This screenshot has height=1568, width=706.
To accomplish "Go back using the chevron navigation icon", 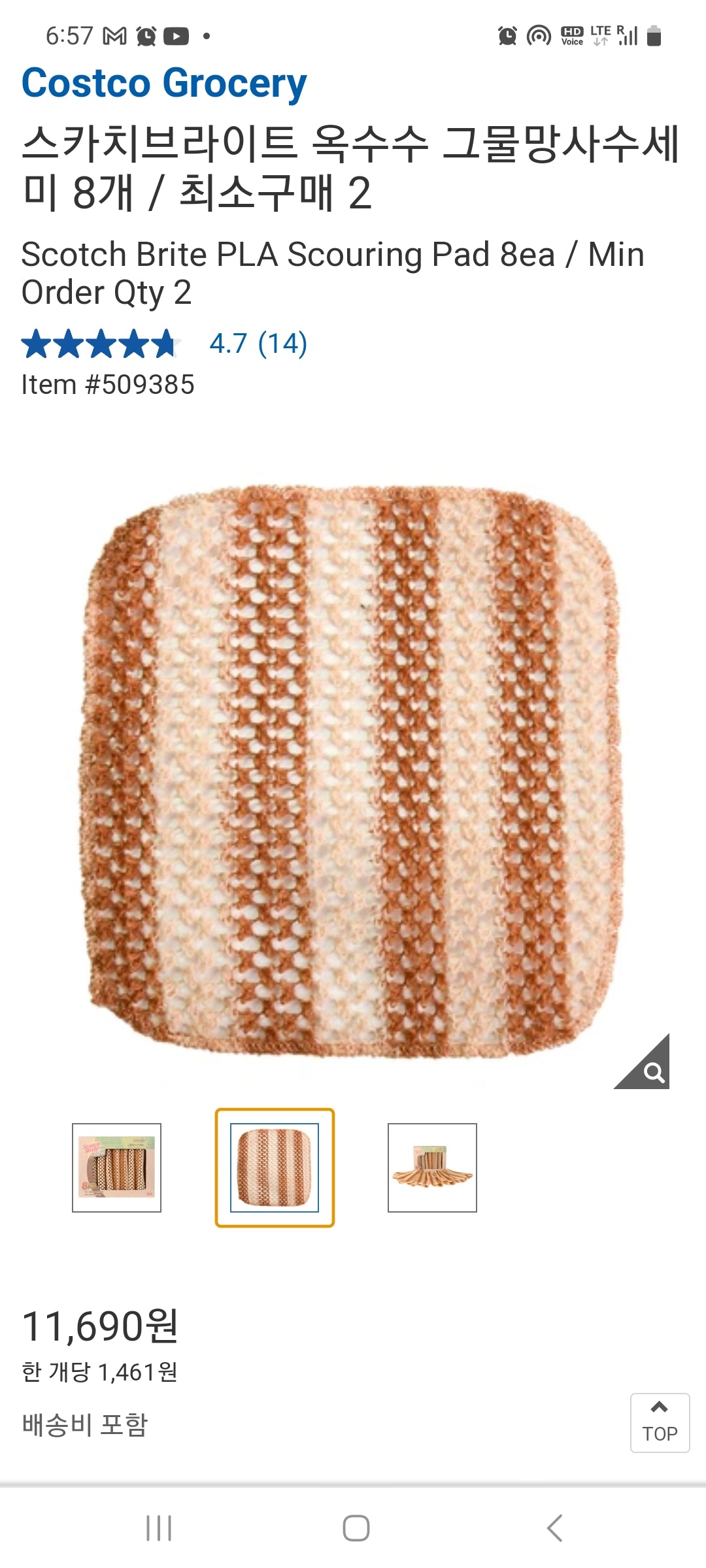I will point(554,1528).
